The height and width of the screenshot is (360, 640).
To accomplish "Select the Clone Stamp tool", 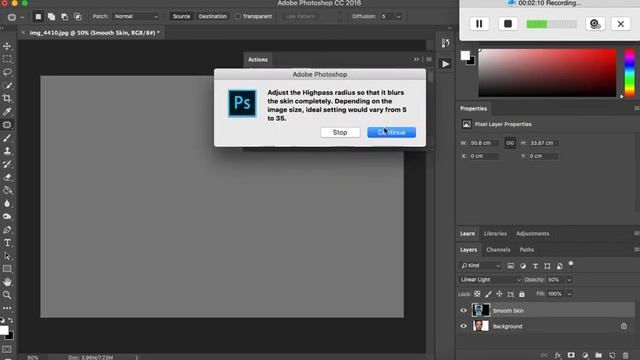I will pos(7,151).
